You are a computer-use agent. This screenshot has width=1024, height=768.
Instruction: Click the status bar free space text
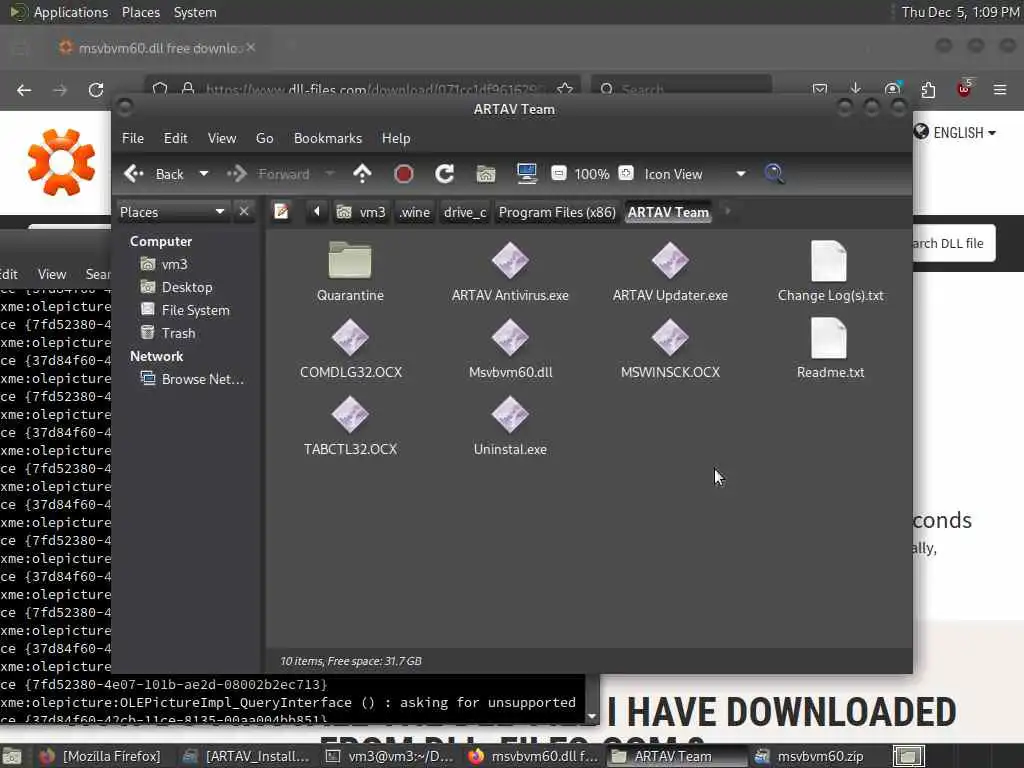pyautogui.click(x=351, y=661)
